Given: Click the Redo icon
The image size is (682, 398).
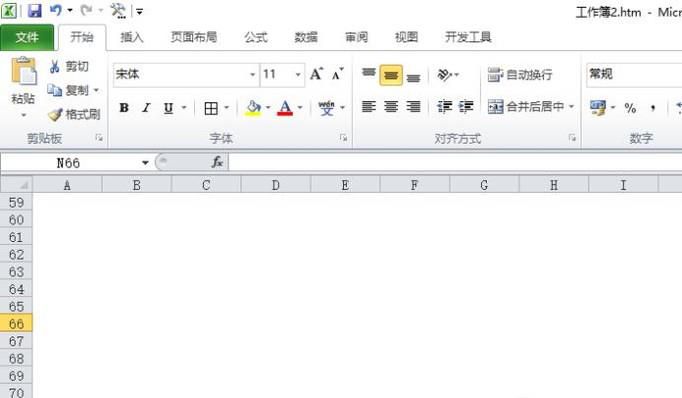Looking at the screenshot, I should (87, 10).
